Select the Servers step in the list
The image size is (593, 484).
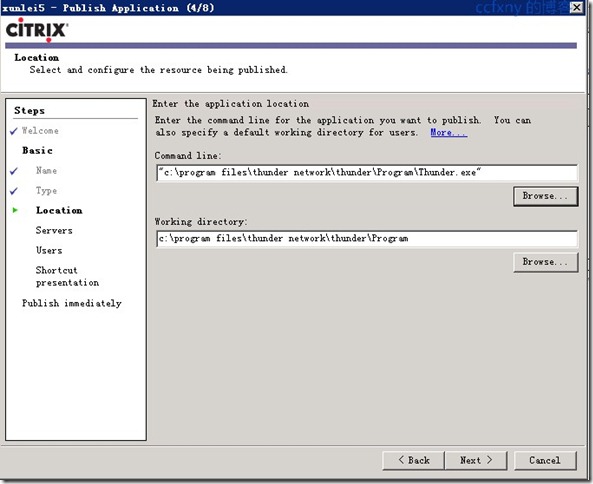pos(54,230)
